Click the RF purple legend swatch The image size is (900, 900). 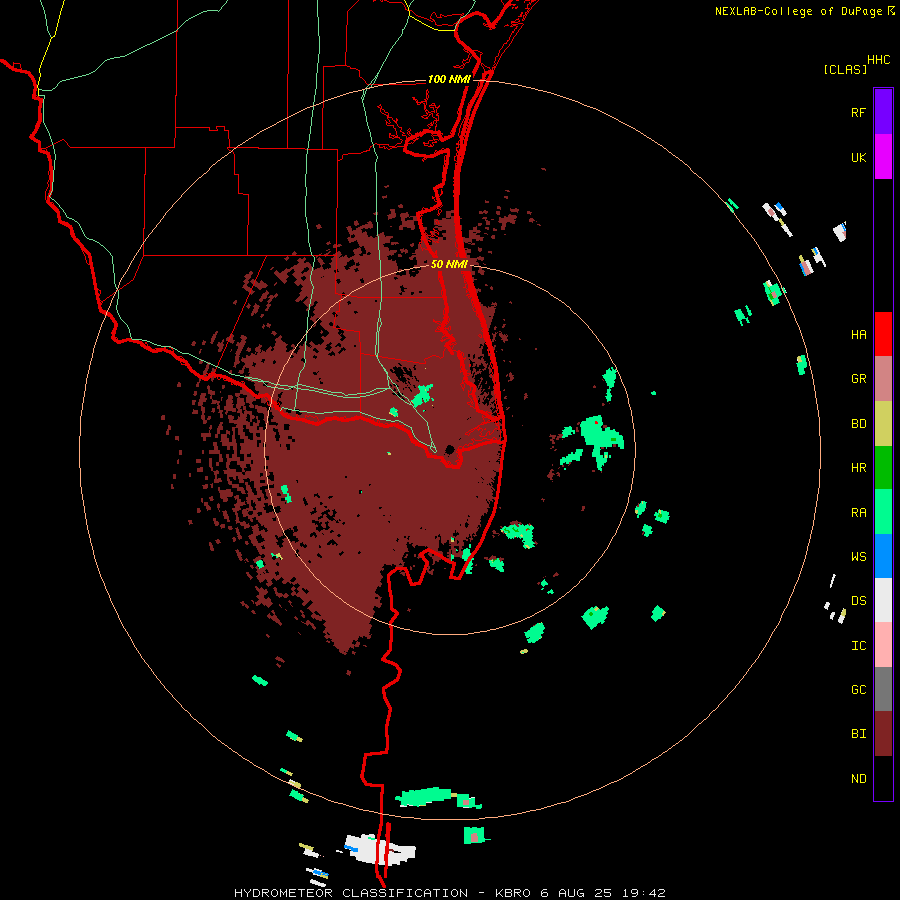[883, 112]
